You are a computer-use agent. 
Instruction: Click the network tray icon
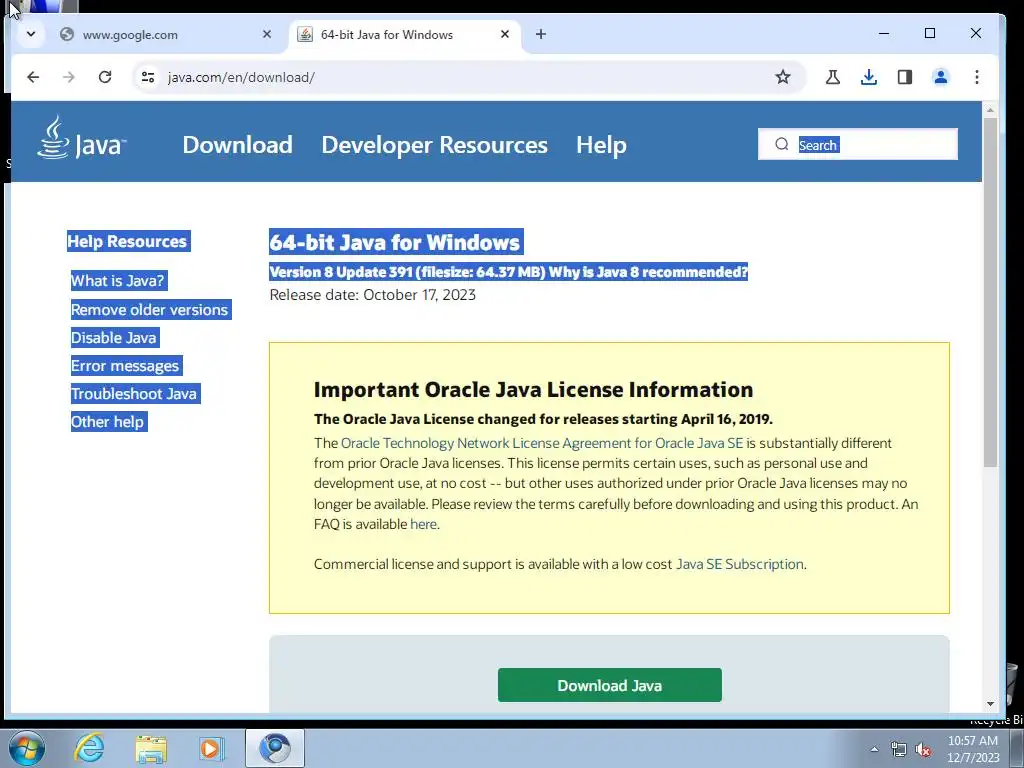[899, 749]
